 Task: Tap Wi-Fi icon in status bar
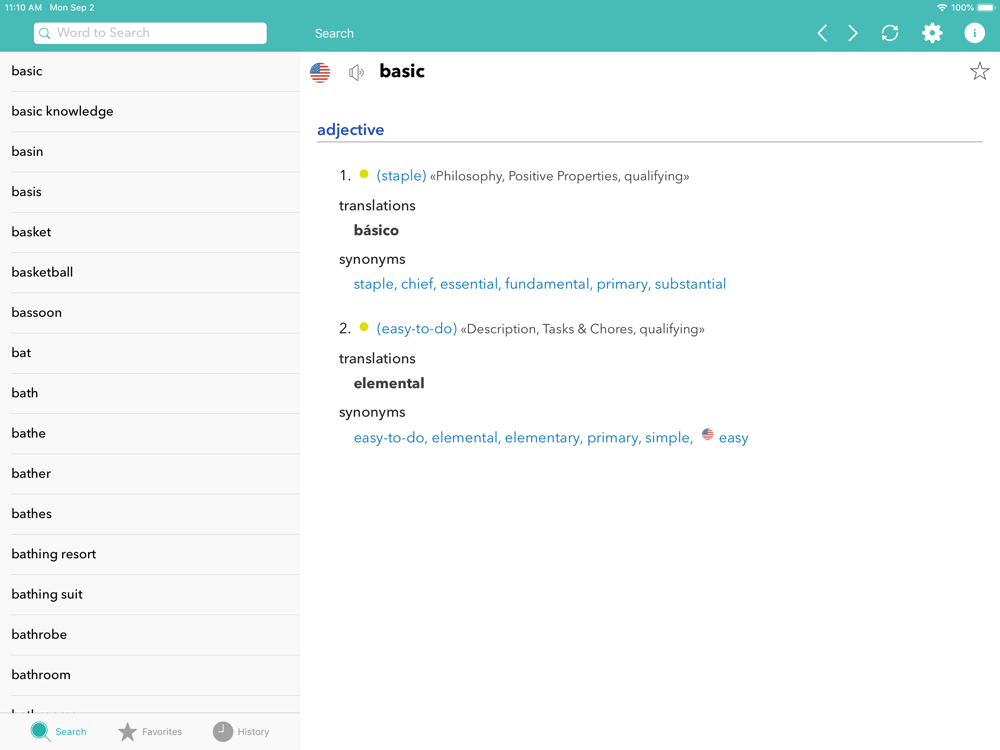click(942, 8)
